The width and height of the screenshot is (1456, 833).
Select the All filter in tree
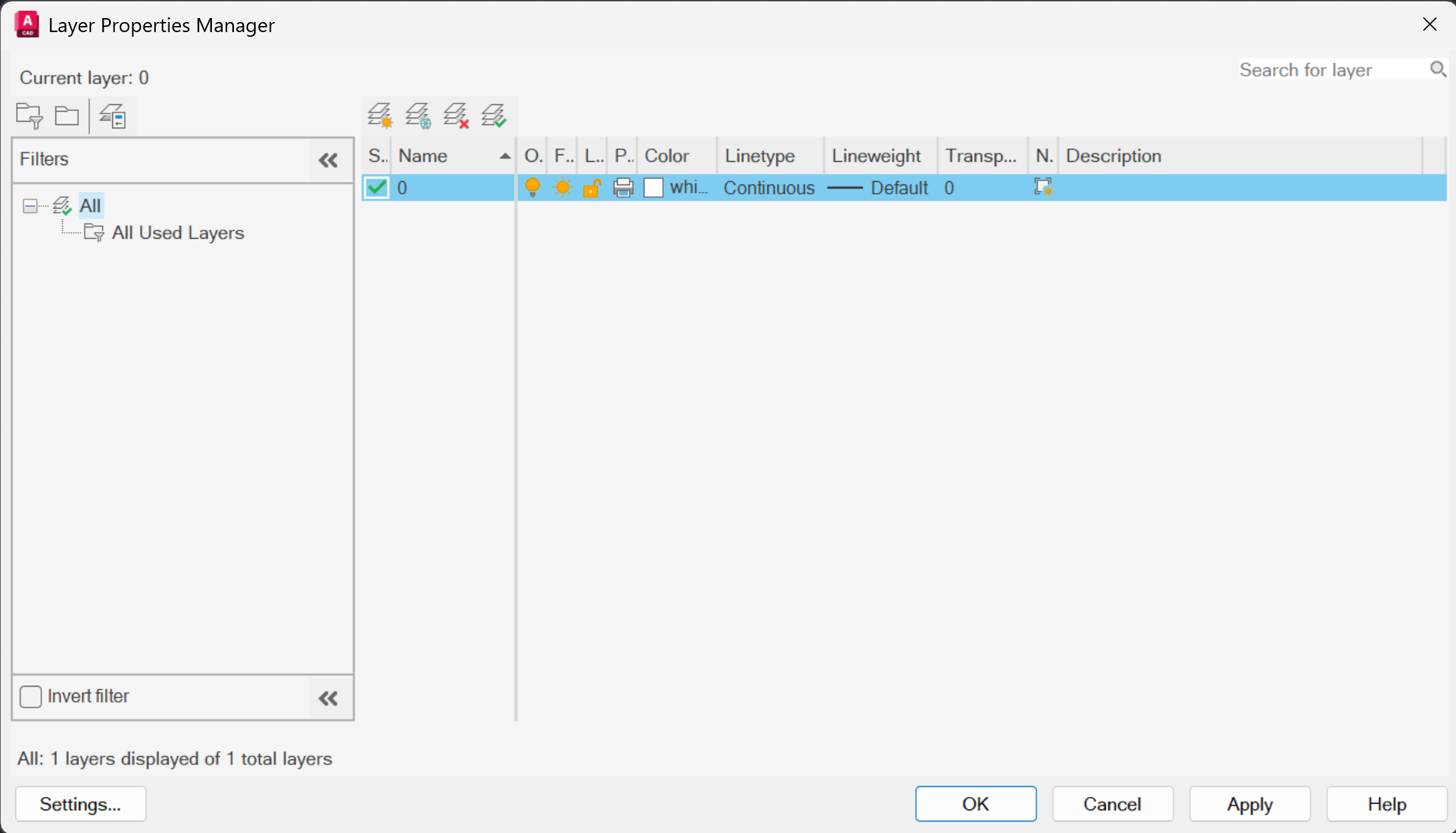[x=90, y=206]
